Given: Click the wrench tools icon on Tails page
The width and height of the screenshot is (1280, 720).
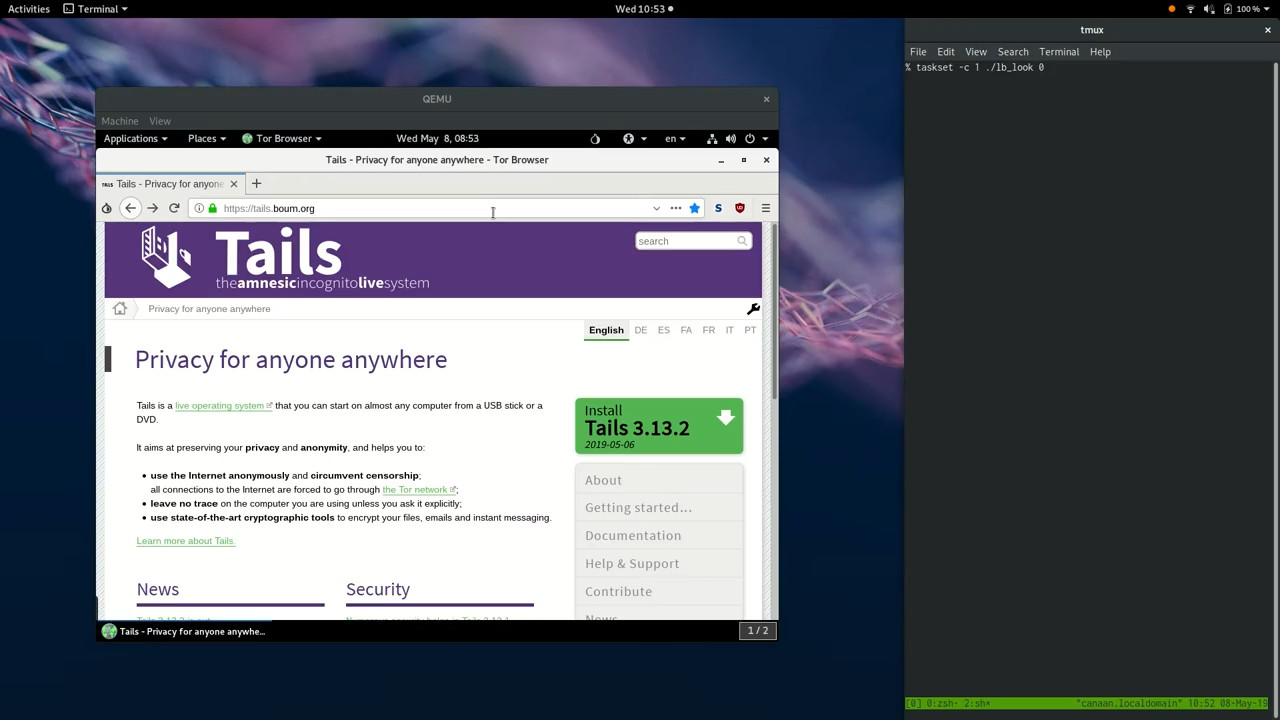Looking at the screenshot, I should coord(753,308).
